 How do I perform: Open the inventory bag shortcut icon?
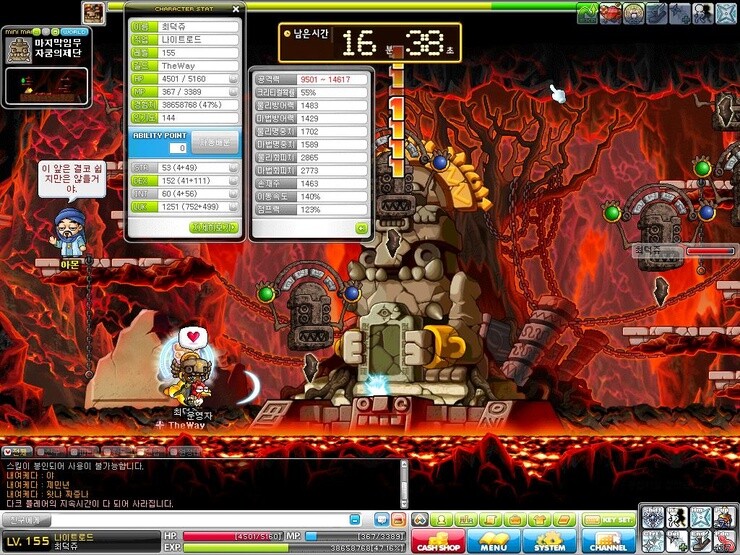coord(515,520)
